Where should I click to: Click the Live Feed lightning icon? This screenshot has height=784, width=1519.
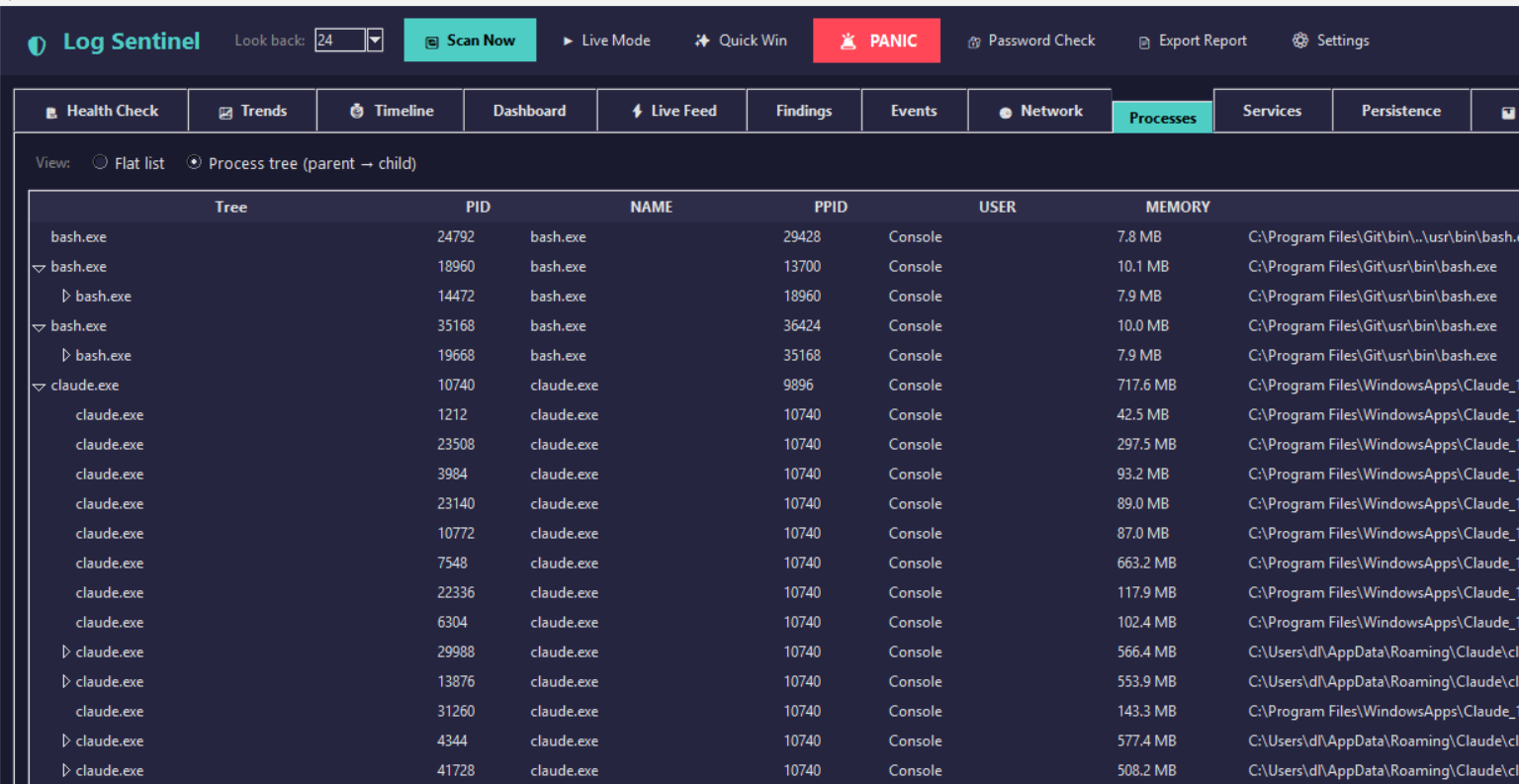point(638,111)
